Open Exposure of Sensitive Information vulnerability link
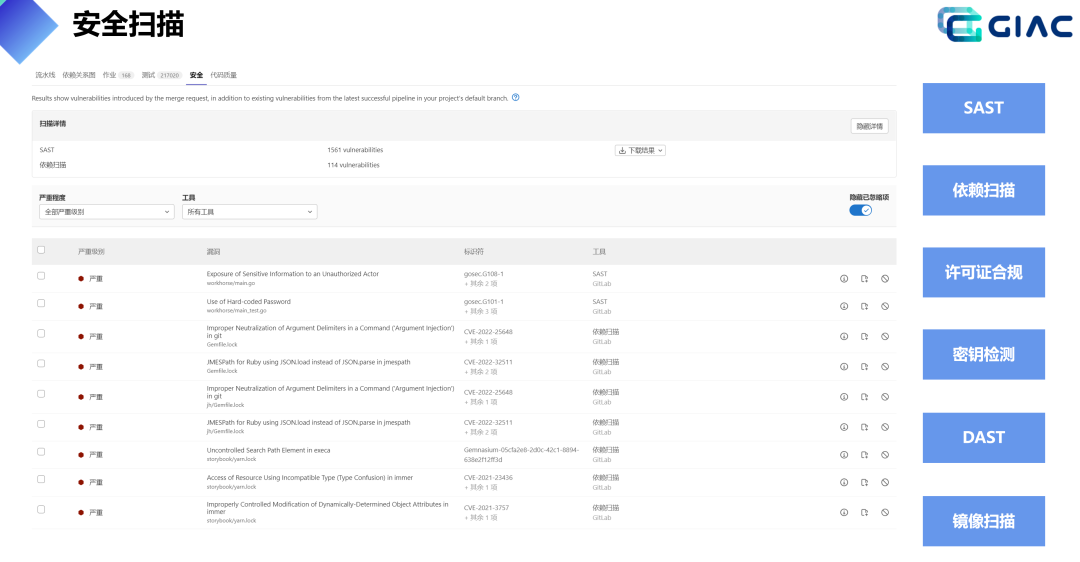Image resolution: width=1080 pixels, height=562 pixels. [293, 274]
